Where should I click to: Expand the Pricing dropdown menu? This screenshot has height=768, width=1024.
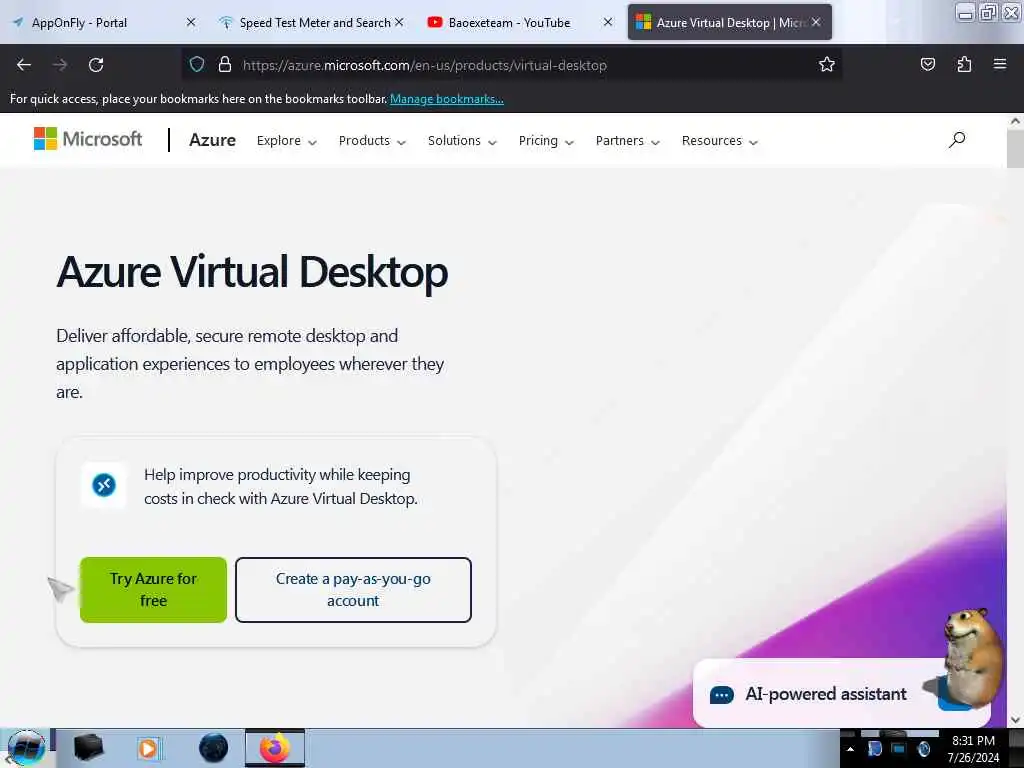coord(546,141)
